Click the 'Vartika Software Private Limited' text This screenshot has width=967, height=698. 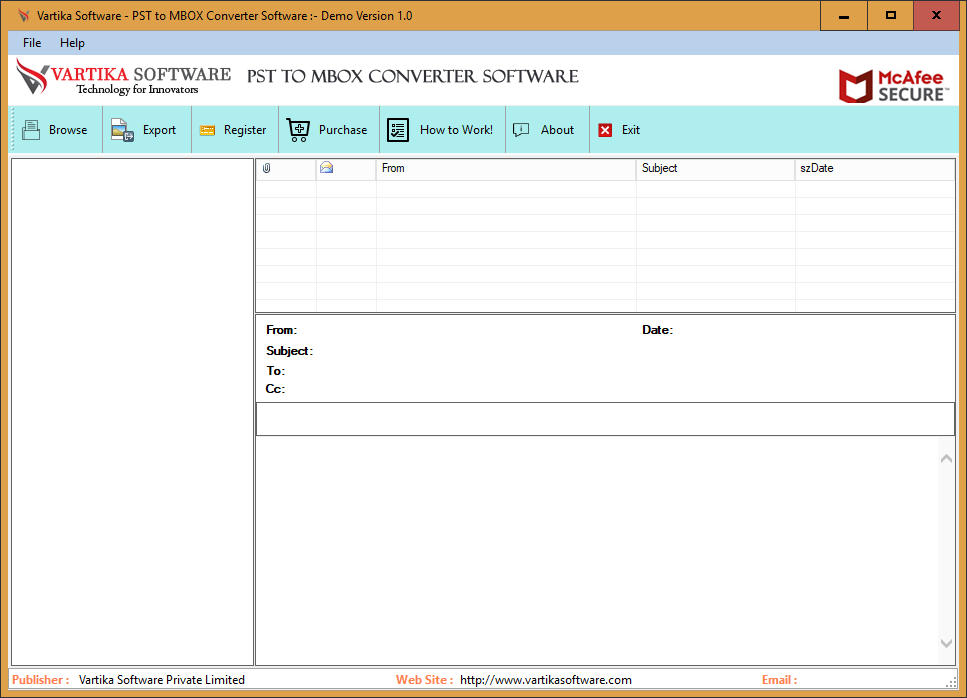click(162, 680)
